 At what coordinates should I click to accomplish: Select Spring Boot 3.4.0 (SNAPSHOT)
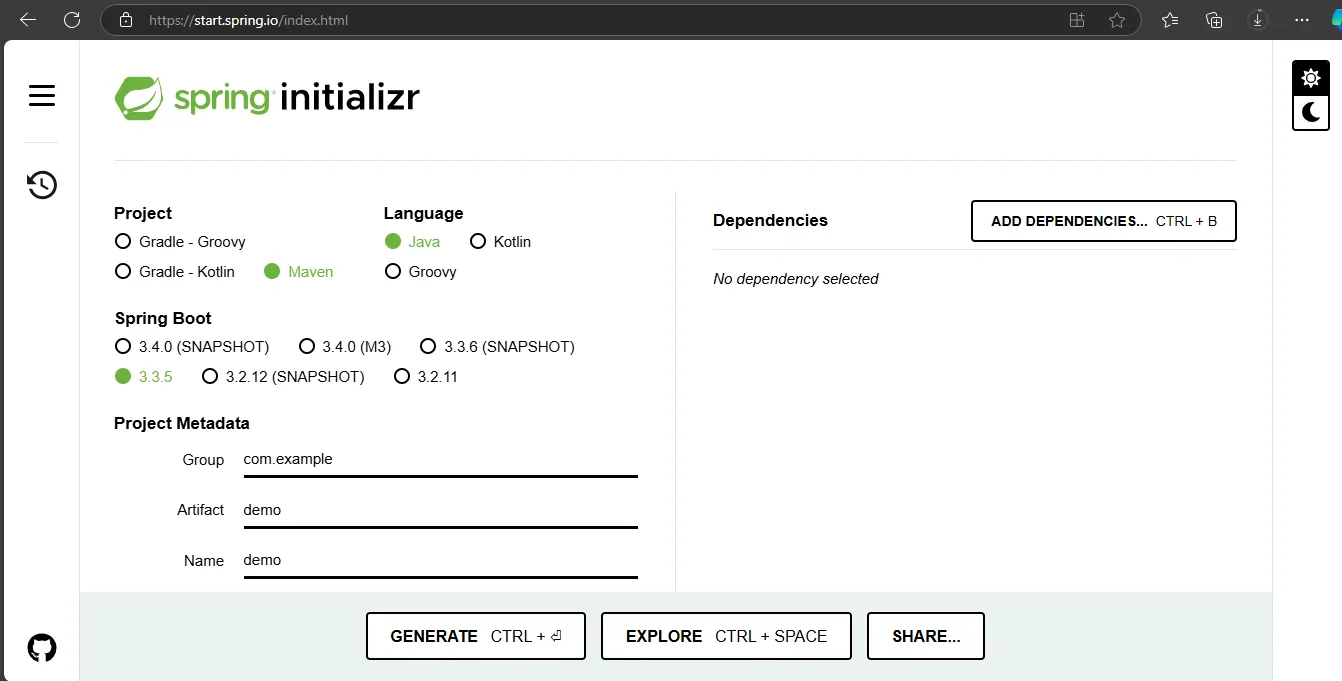pyautogui.click(x=122, y=346)
